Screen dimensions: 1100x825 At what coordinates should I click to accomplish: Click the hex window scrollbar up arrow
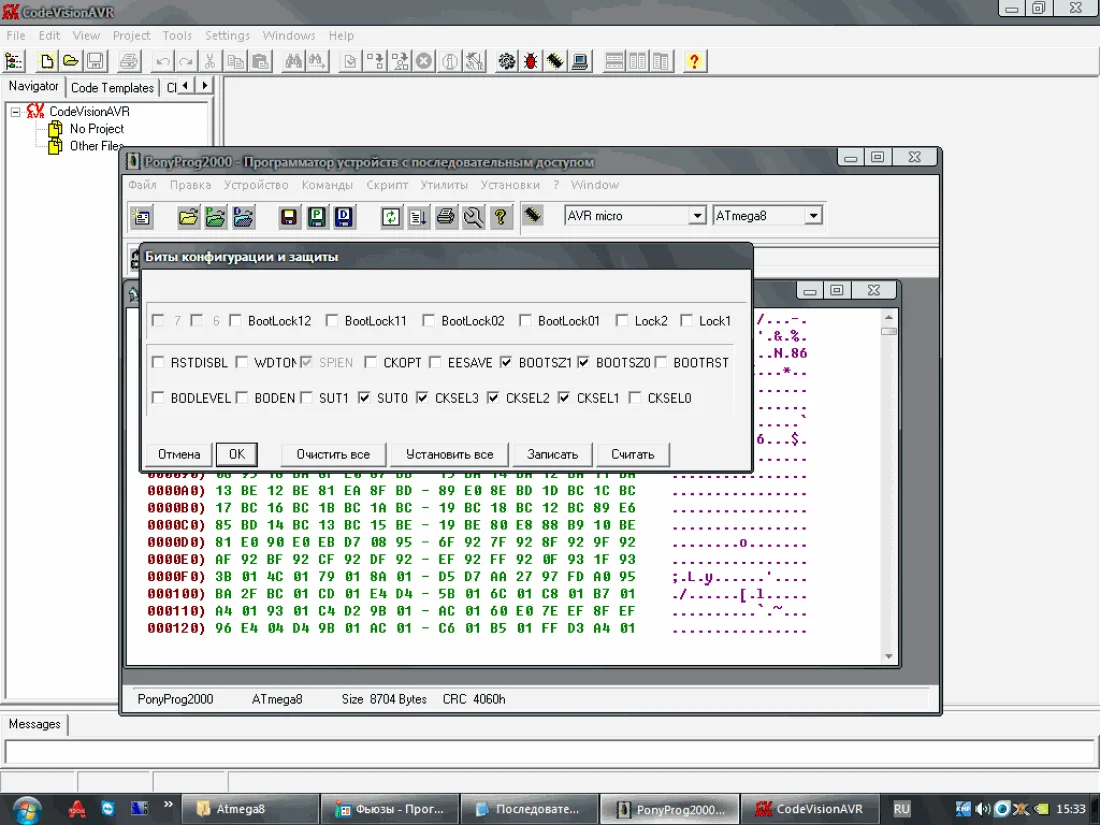[x=889, y=317]
